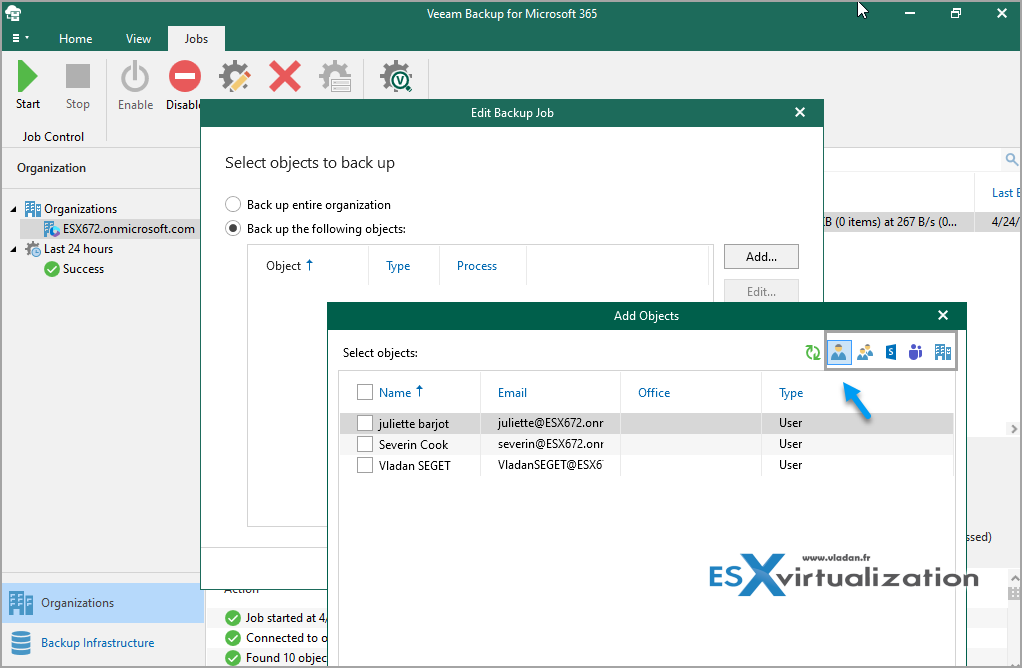The width and height of the screenshot is (1022, 668).
Task: Click the search magnifier icon
Action: (x=1011, y=159)
